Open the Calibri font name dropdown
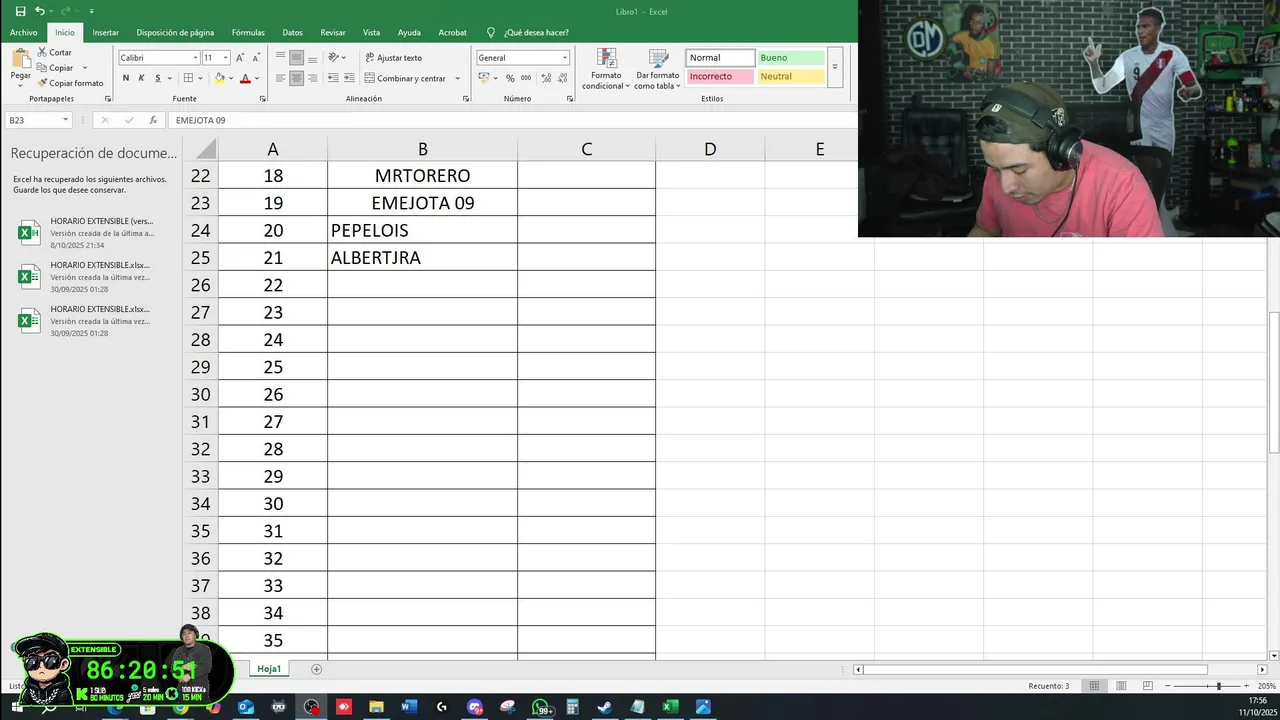The width and height of the screenshot is (1280, 720). [x=195, y=58]
